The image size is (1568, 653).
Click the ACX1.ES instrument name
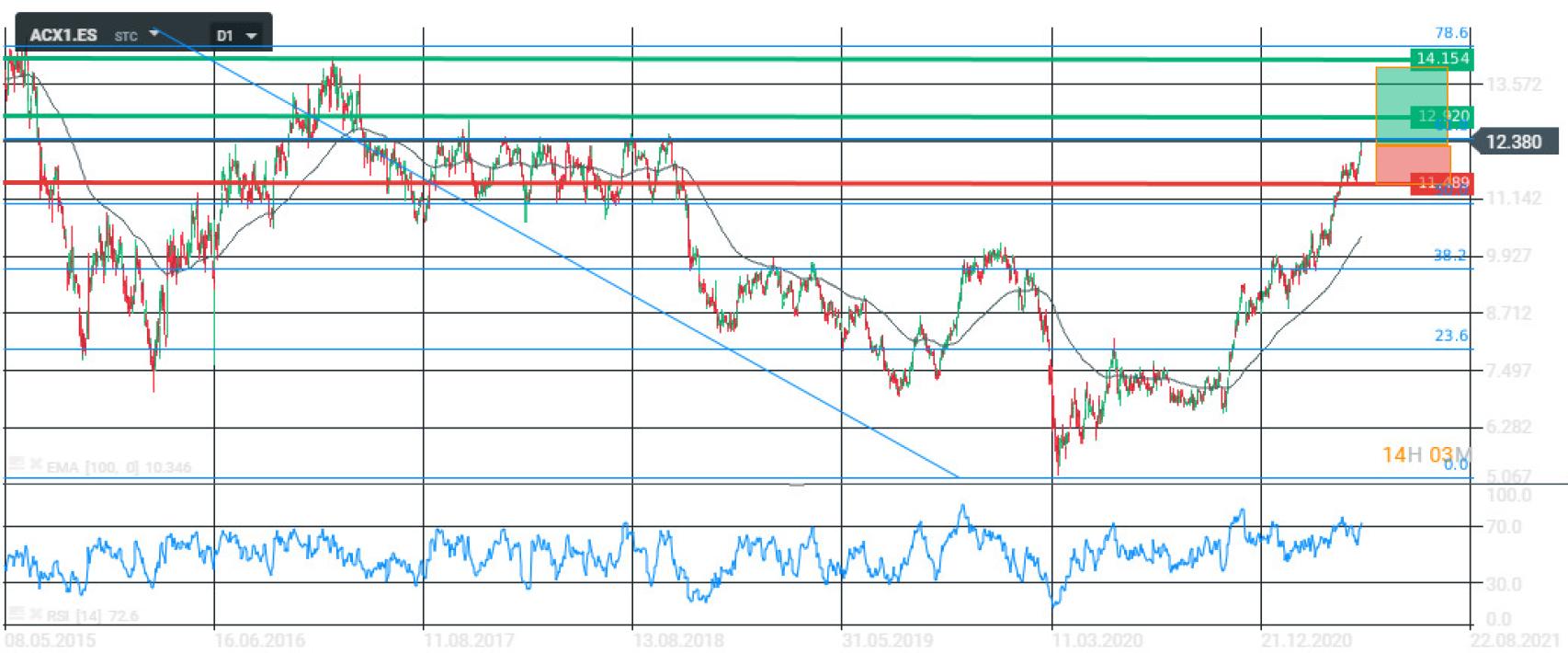click(62, 36)
